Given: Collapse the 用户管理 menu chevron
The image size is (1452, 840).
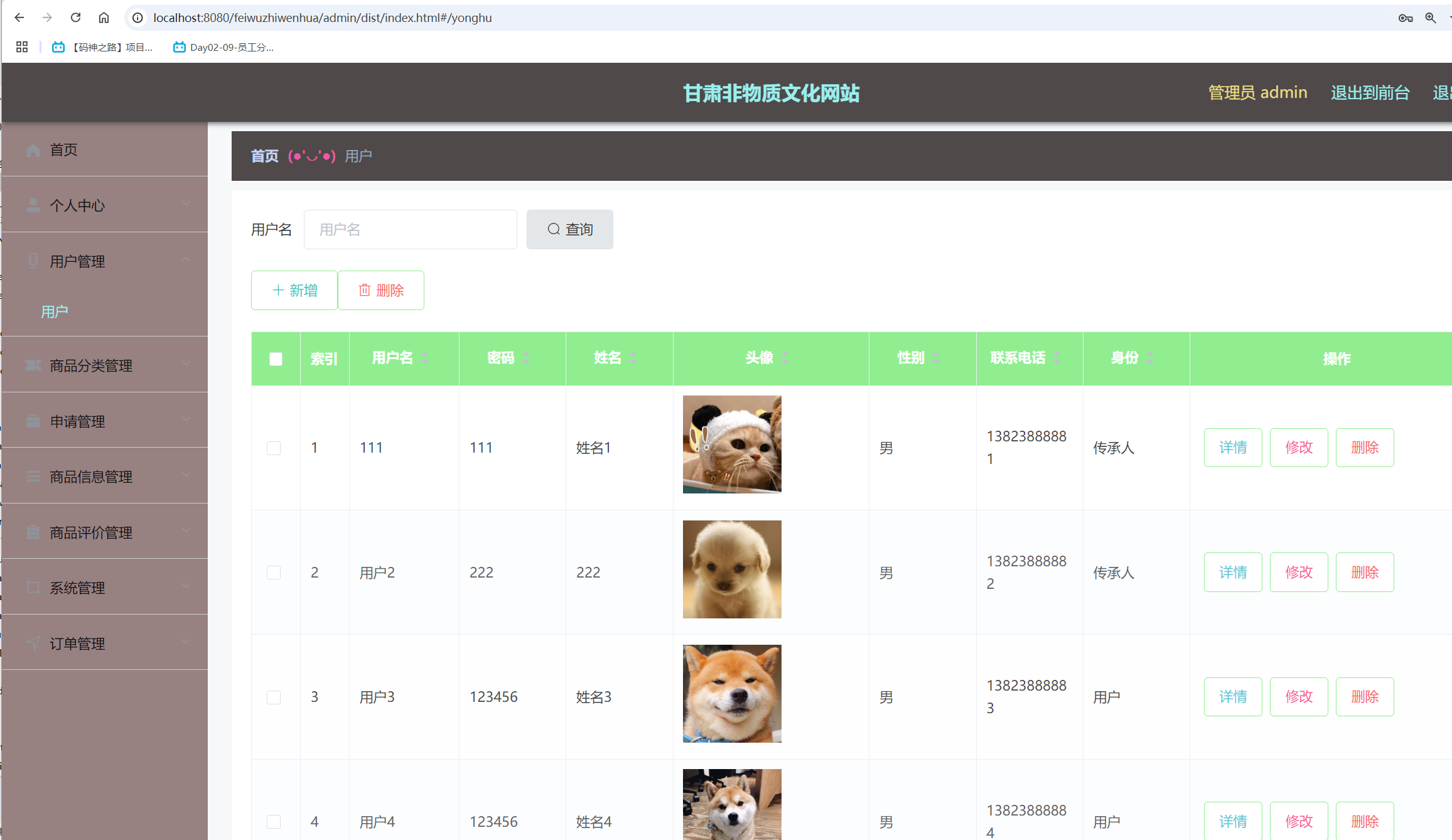Looking at the screenshot, I should point(186,259).
